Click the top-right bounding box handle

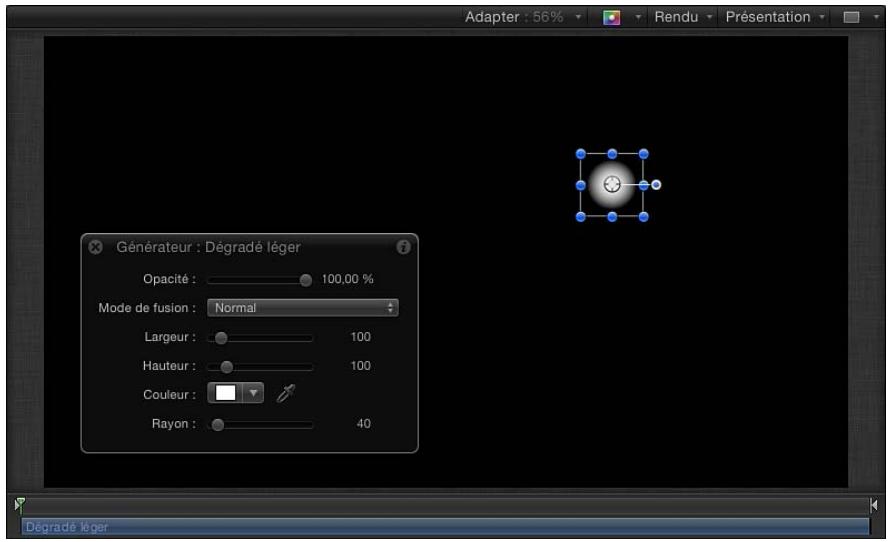tap(644, 154)
